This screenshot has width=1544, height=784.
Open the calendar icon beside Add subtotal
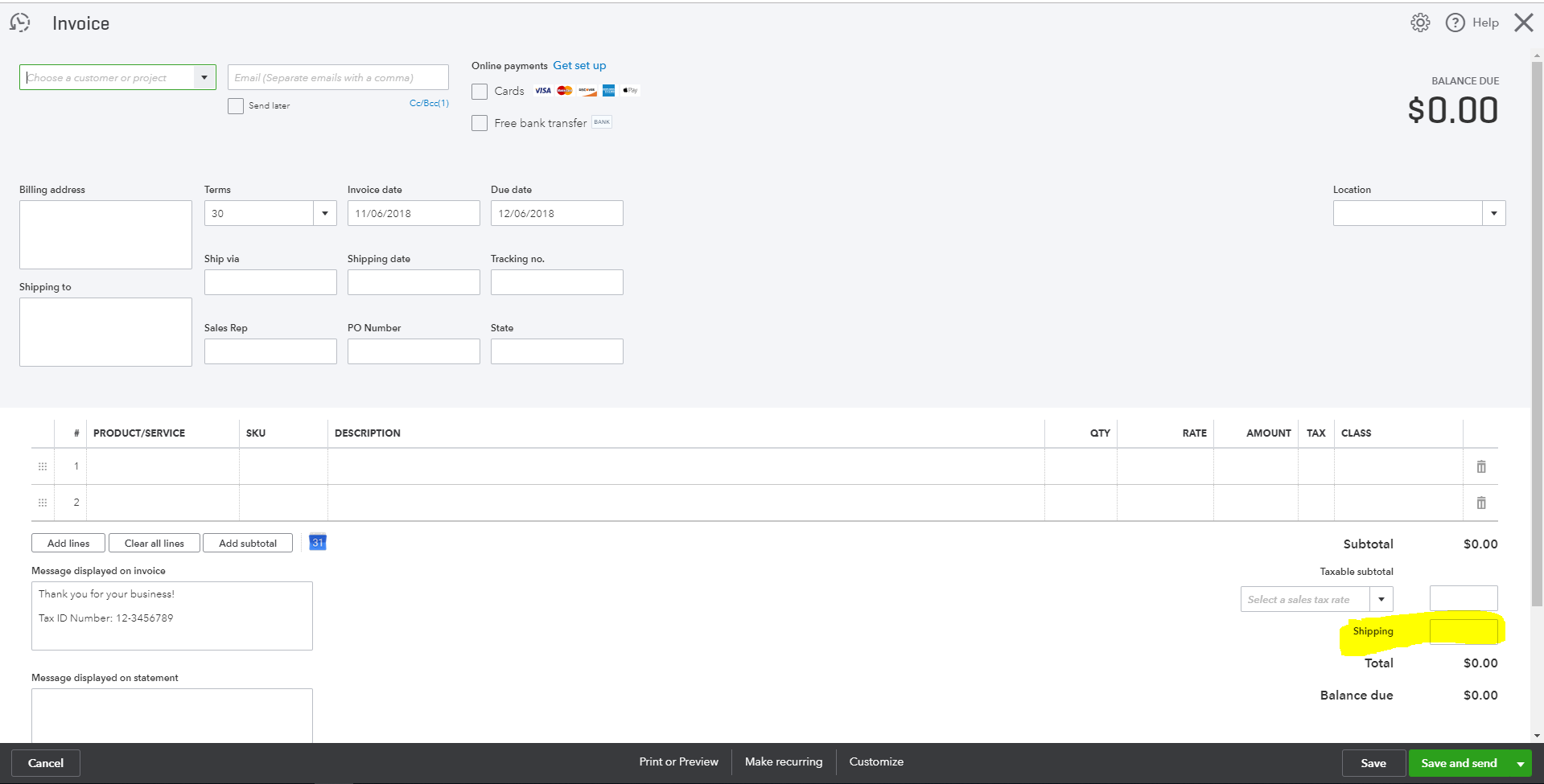tap(317, 542)
